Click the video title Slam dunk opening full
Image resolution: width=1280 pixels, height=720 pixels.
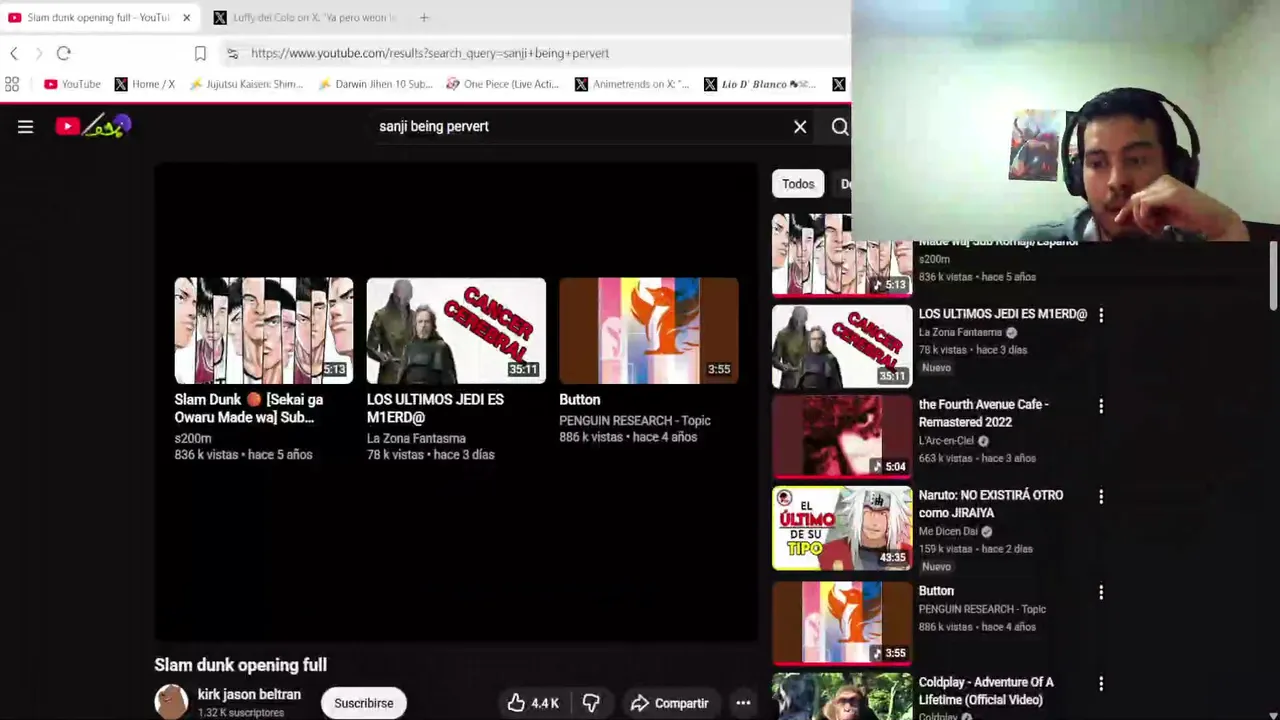[x=241, y=665]
